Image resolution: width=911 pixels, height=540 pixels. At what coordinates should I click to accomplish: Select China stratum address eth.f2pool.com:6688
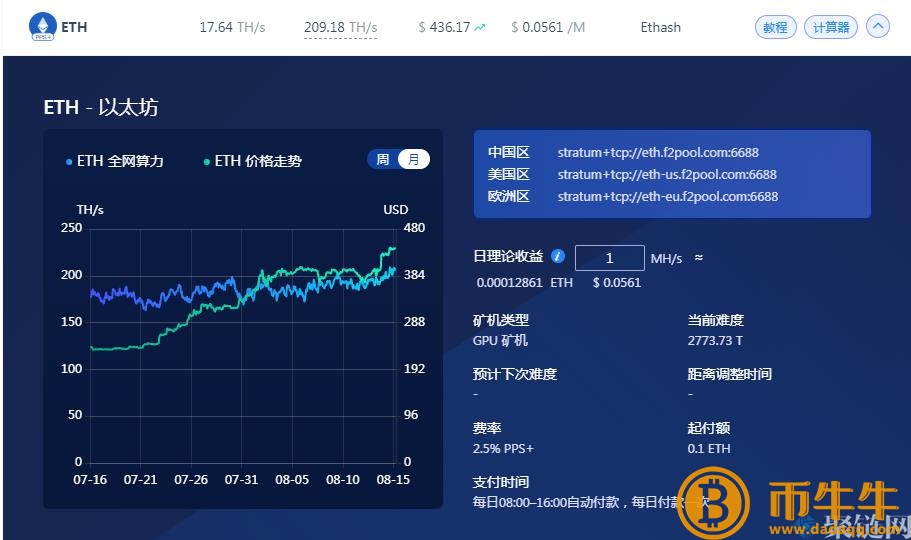tap(658, 152)
